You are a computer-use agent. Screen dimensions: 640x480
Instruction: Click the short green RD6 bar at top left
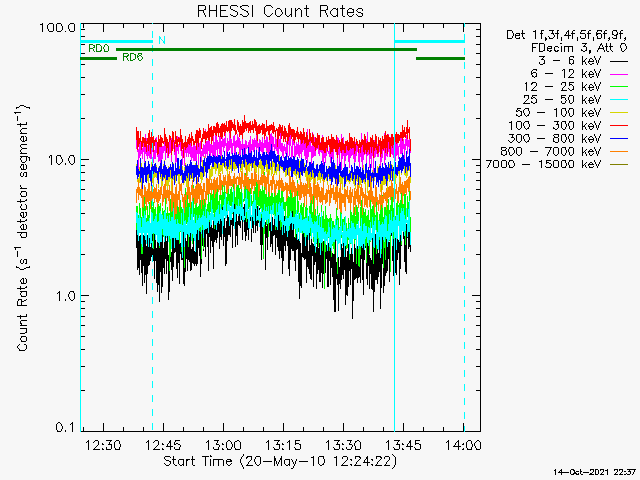coord(99,59)
